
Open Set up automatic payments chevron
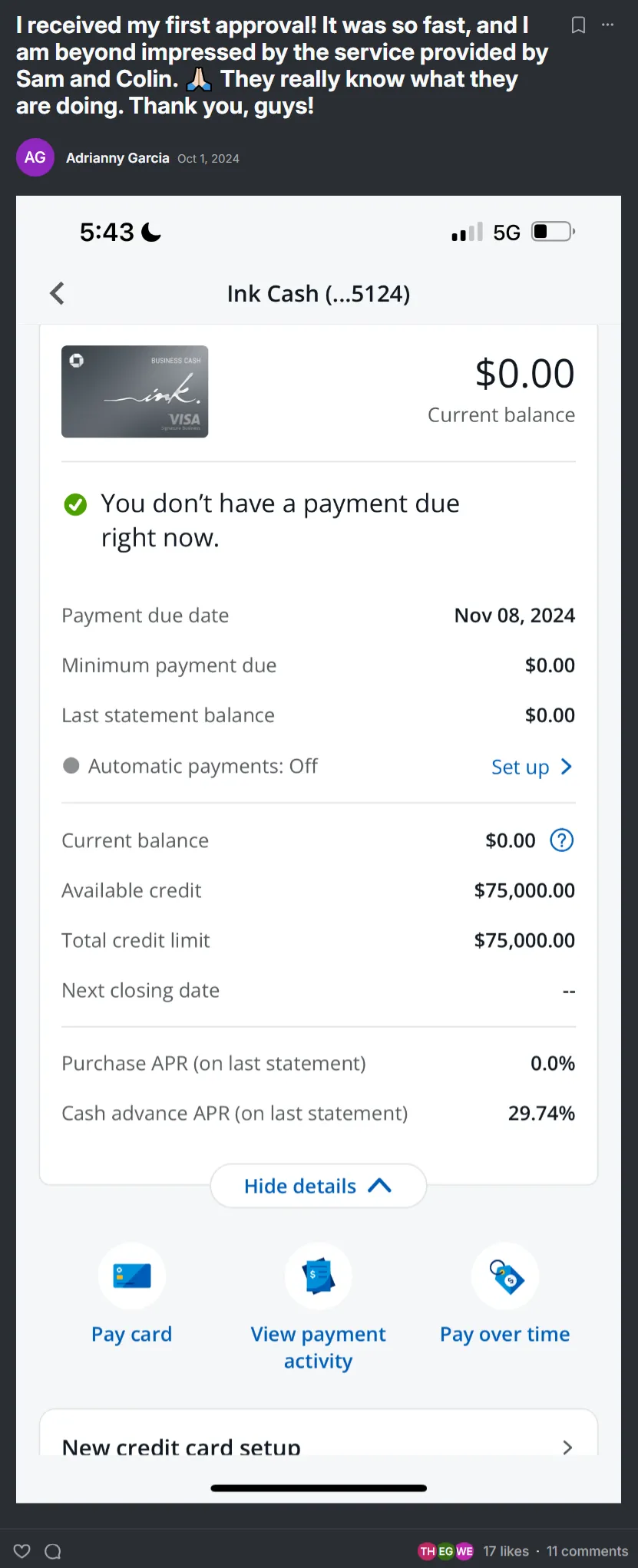tap(566, 767)
